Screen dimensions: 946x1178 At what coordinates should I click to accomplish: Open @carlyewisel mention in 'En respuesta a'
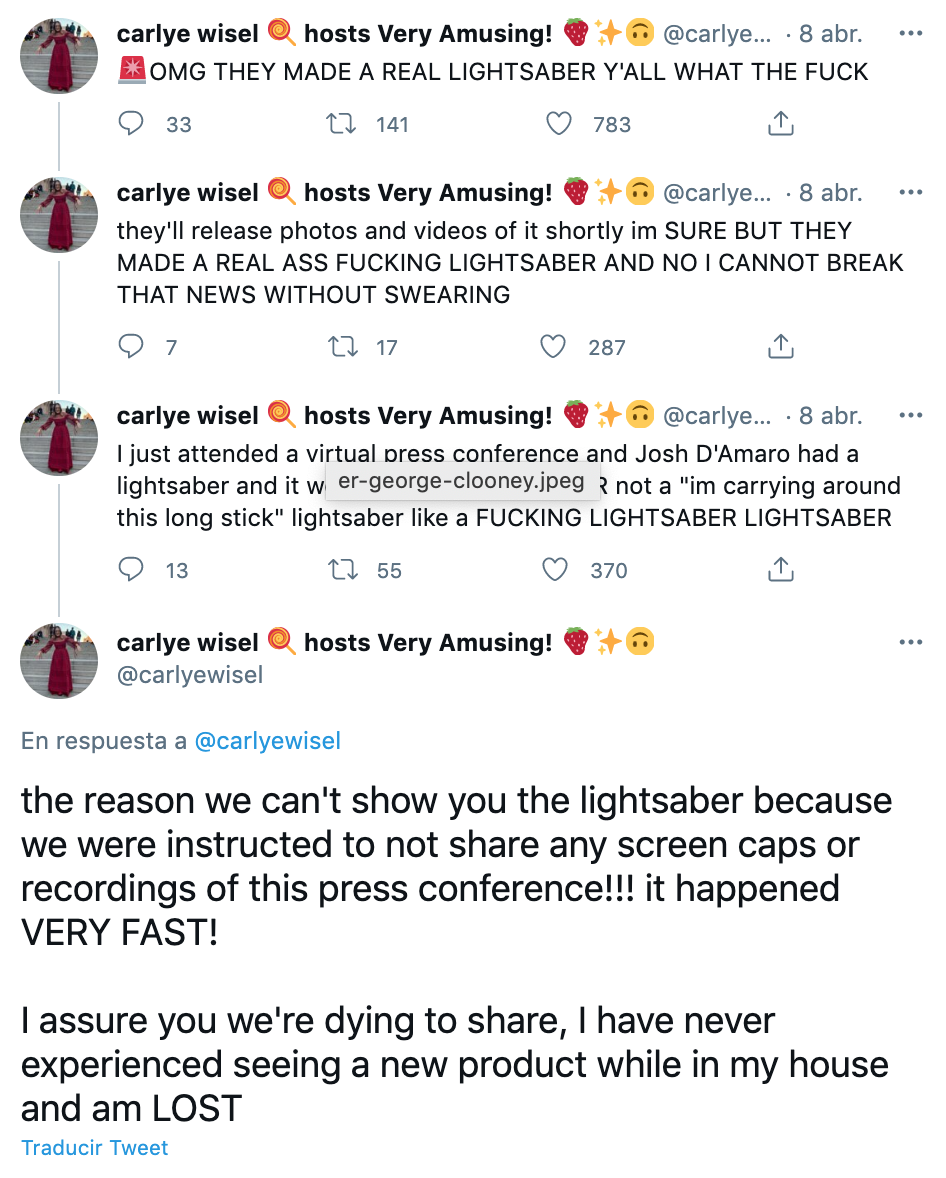268,741
